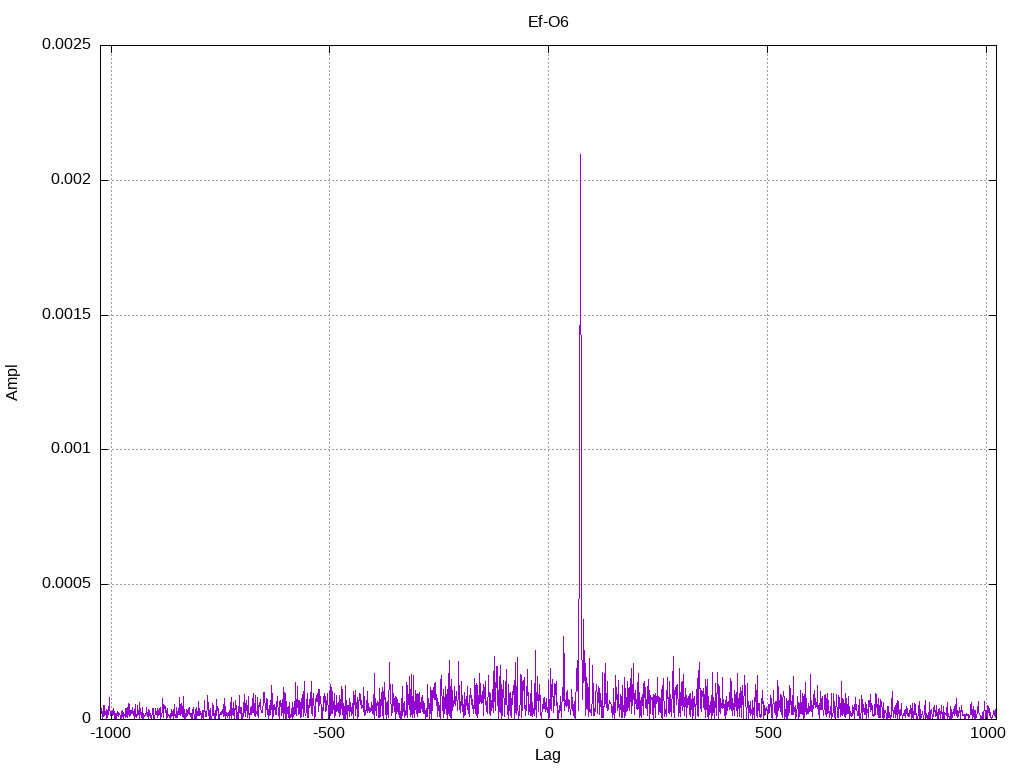Click the -500 x-axis tick label
Viewport: 1024px width, 768px height.
(x=328, y=733)
